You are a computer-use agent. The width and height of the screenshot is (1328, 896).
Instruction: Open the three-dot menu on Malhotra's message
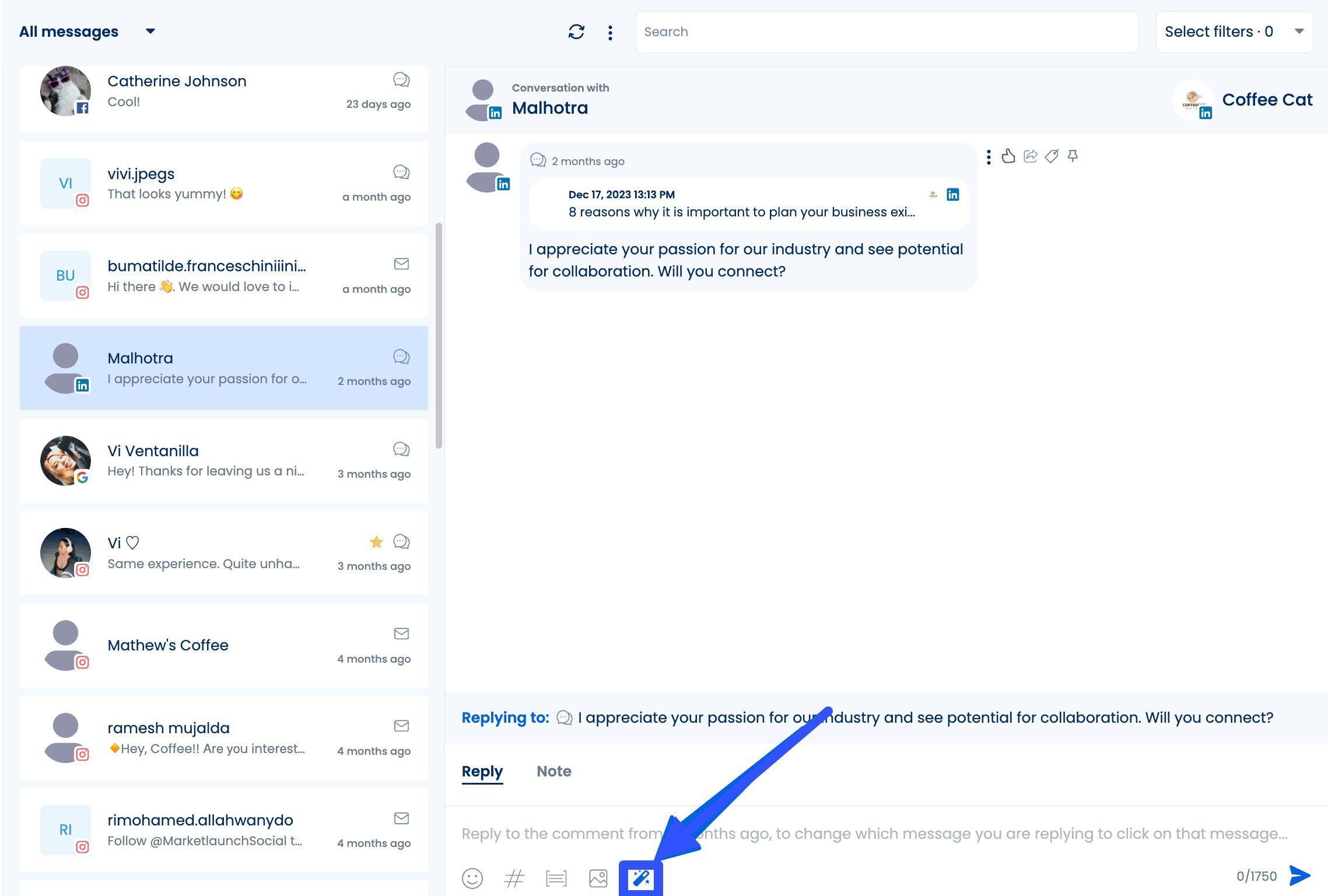[989, 156]
